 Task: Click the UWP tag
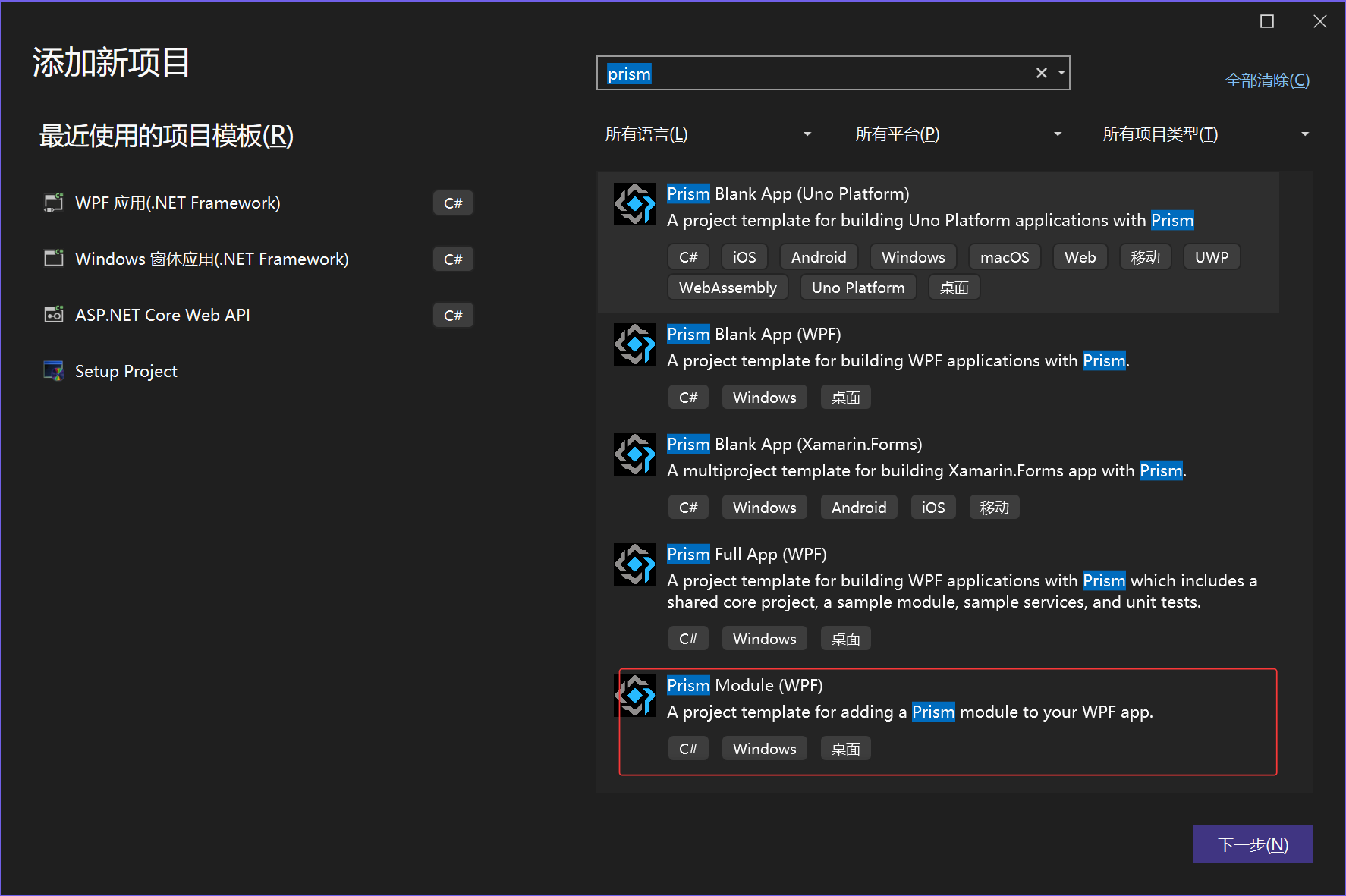pos(1212,257)
